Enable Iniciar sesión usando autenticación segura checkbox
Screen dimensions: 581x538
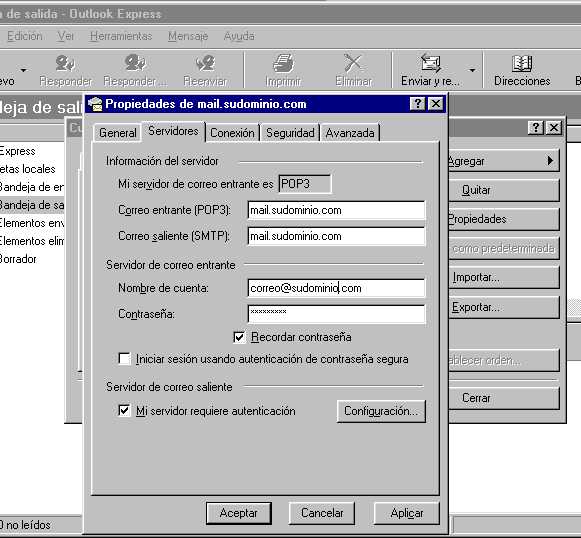(124, 359)
